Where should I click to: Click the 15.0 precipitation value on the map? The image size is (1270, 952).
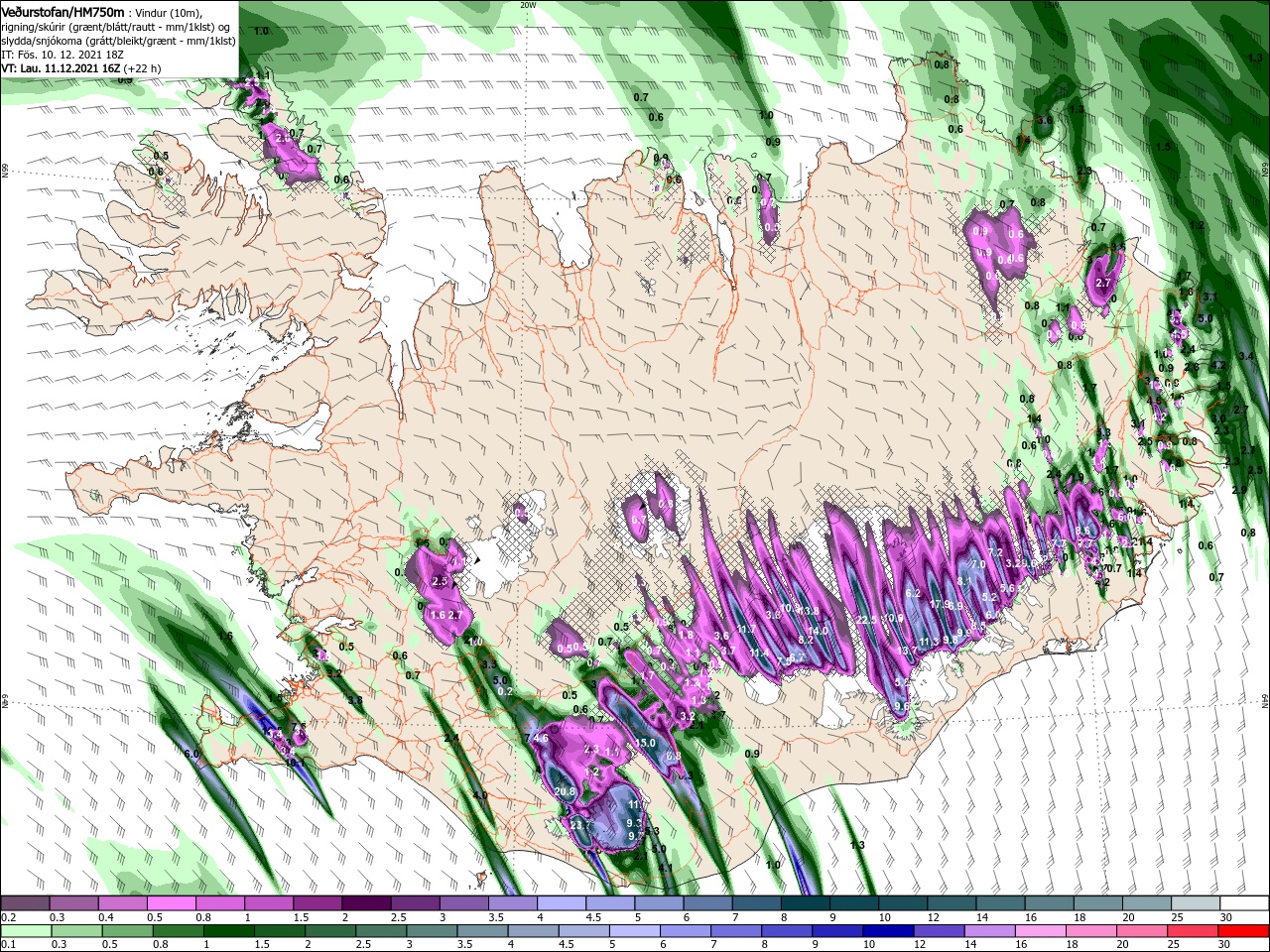pos(646,743)
